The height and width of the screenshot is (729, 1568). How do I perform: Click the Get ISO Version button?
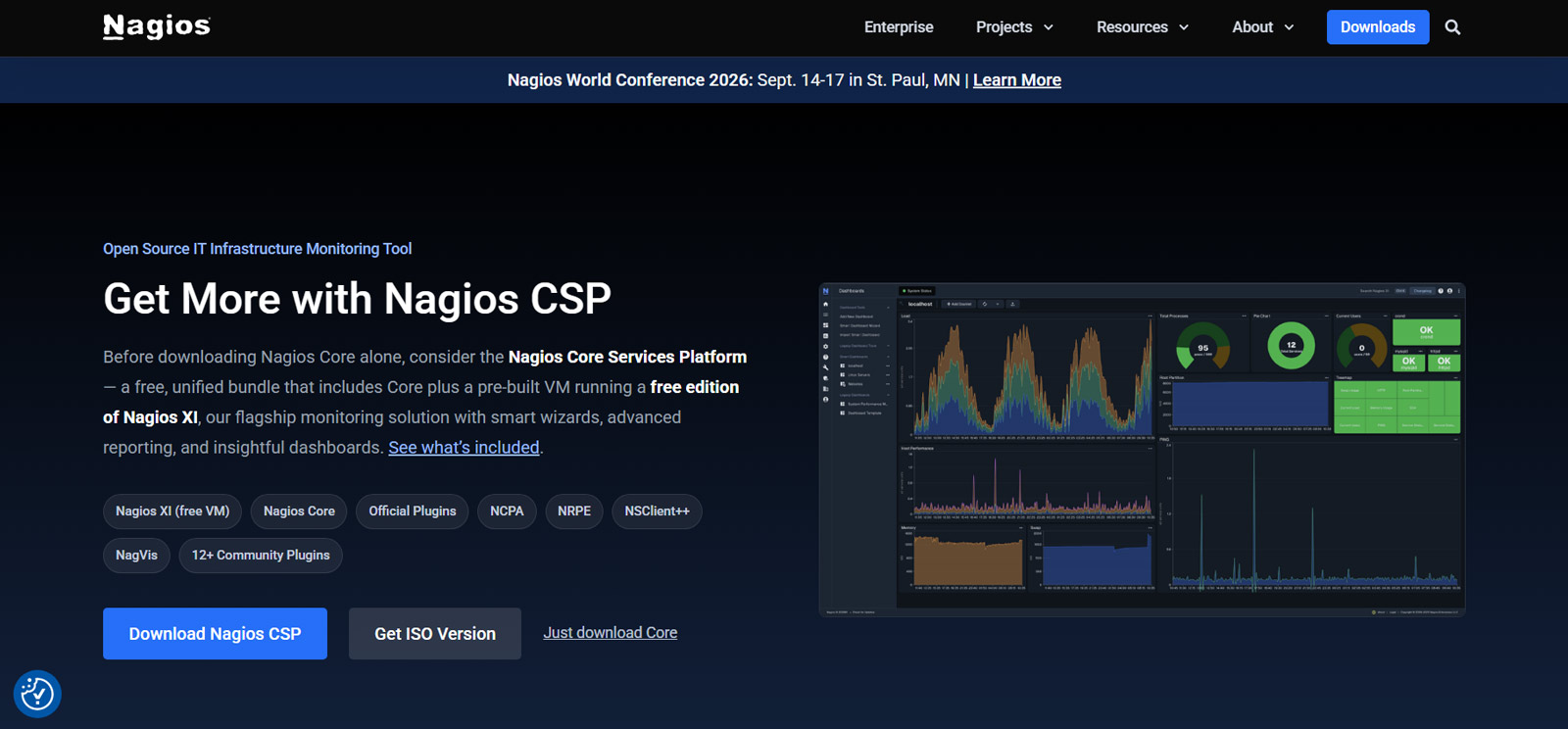[434, 634]
